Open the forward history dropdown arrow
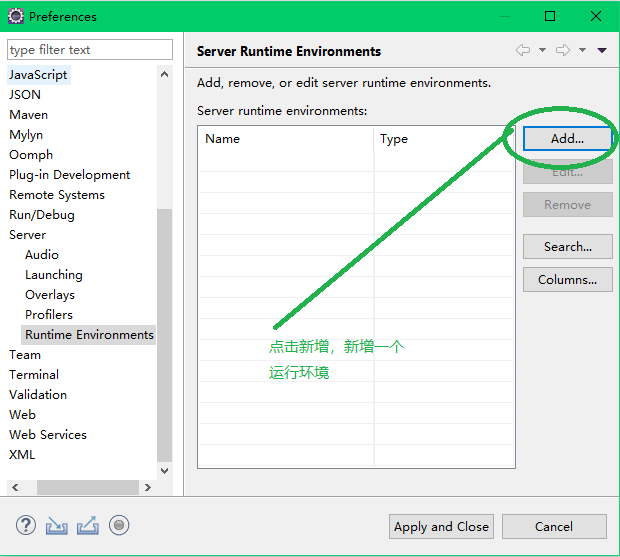620x557 pixels. (x=582, y=50)
